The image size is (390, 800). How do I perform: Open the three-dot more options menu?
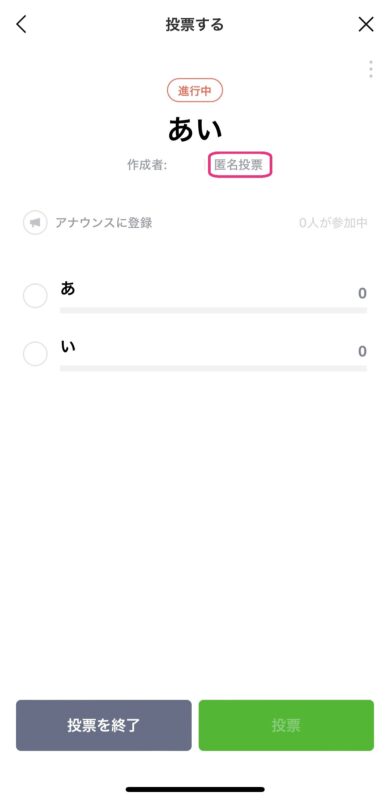click(x=371, y=69)
